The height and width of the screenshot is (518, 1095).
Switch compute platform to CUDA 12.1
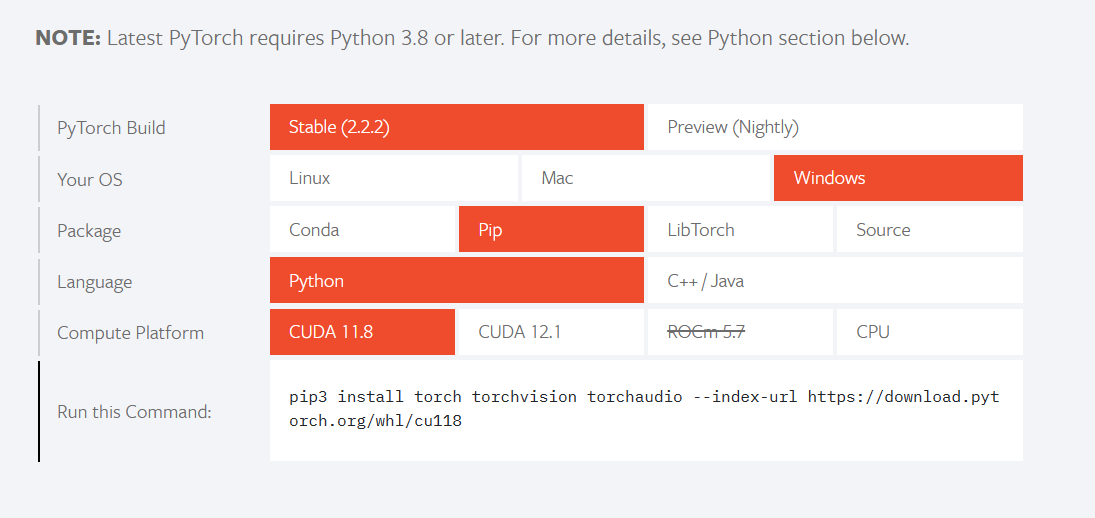click(x=550, y=332)
